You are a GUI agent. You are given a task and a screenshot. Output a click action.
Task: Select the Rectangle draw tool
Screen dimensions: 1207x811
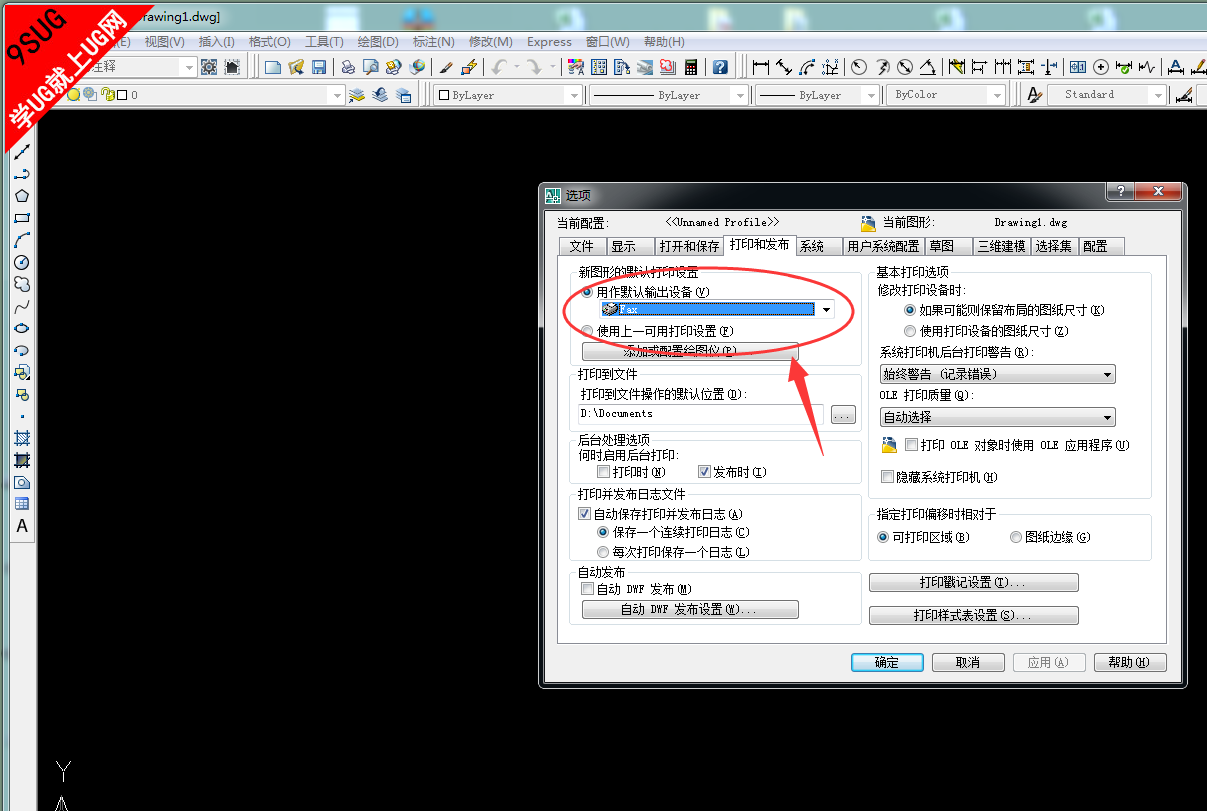[22, 217]
